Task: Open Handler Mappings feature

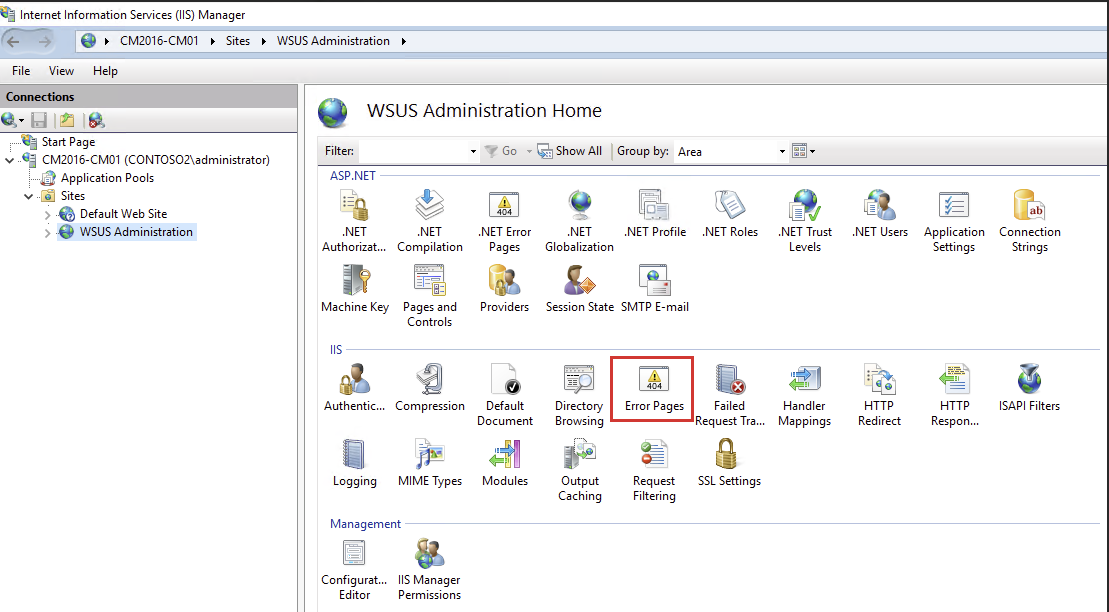Action: [x=804, y=396]
